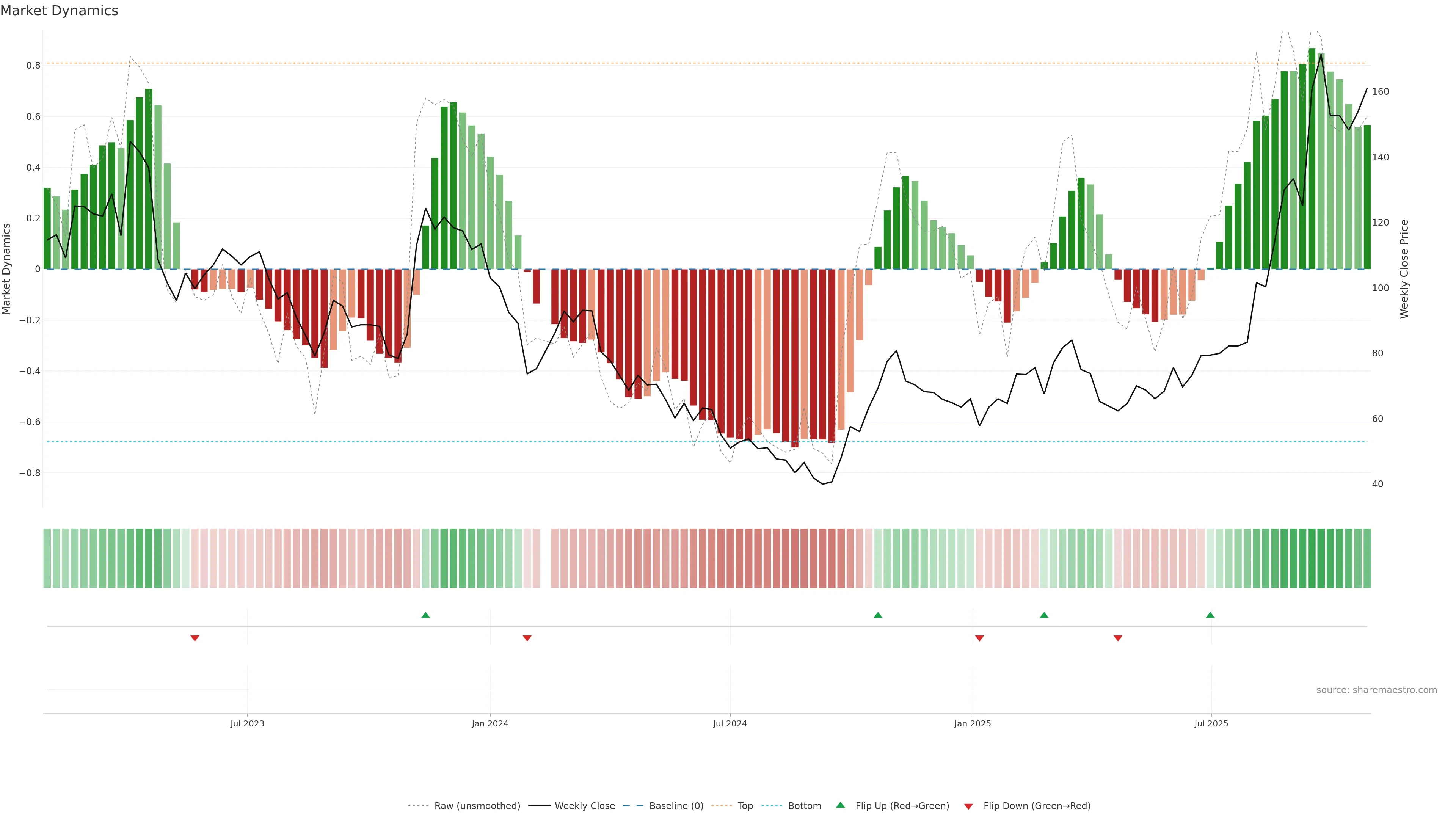Click the source: sharemaestro.com text
Image resolution: width=1456 pixels, height=819 pixels.
pyautogui.click(x=1376, y=690)
